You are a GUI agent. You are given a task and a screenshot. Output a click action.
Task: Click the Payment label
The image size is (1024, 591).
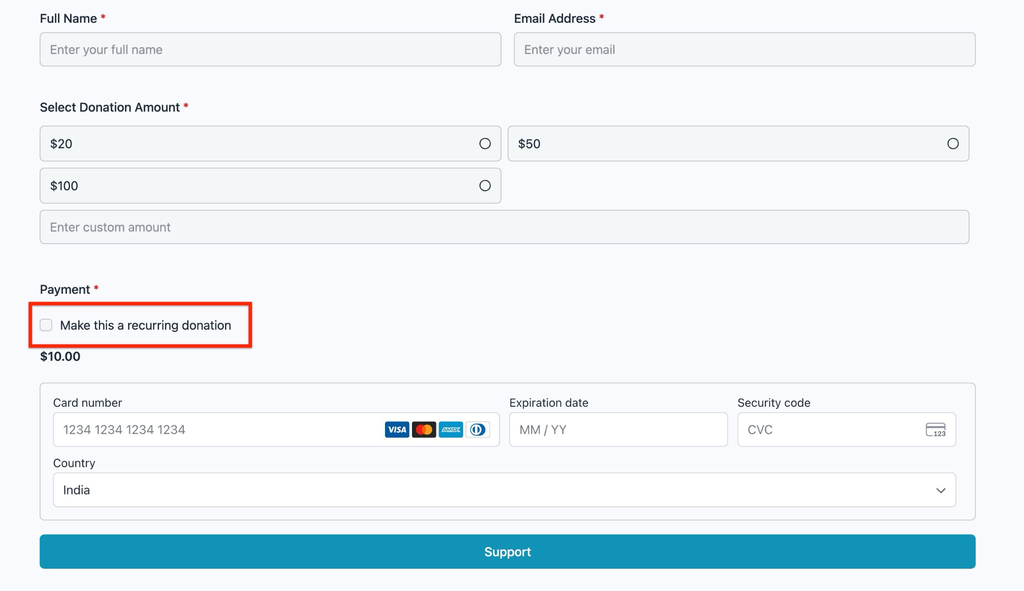[x=65, y=289]
